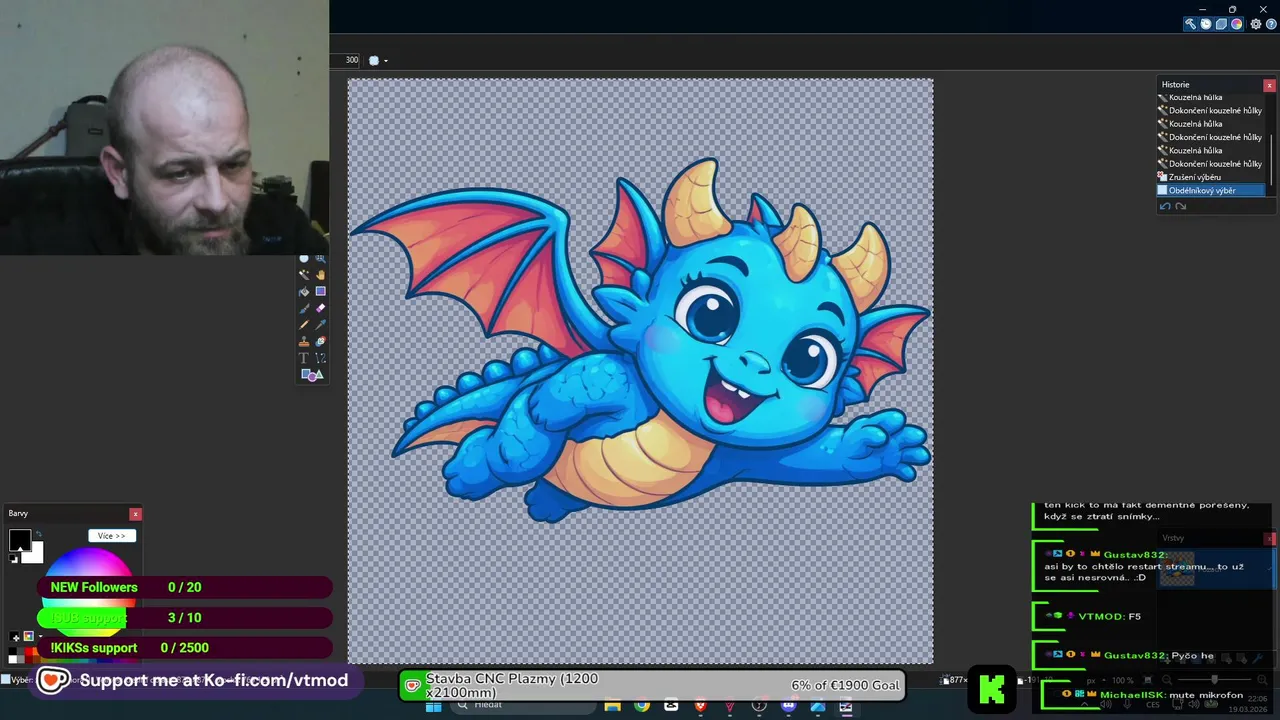Screen dimensions: 1280x720
Task: Open File Explorer from the taskbar
Action: [612, 706]
